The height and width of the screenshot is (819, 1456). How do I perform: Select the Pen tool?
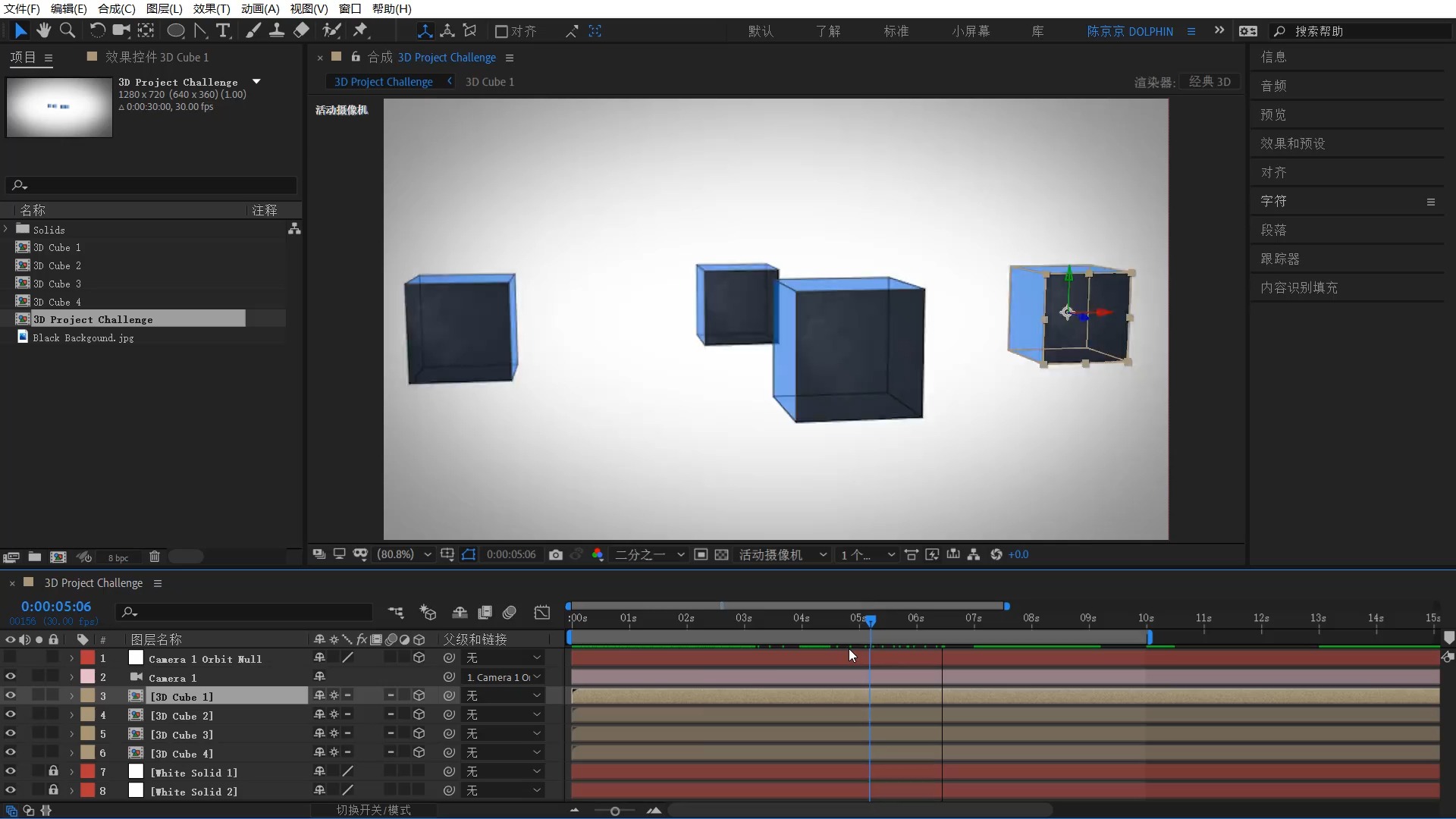200,30
